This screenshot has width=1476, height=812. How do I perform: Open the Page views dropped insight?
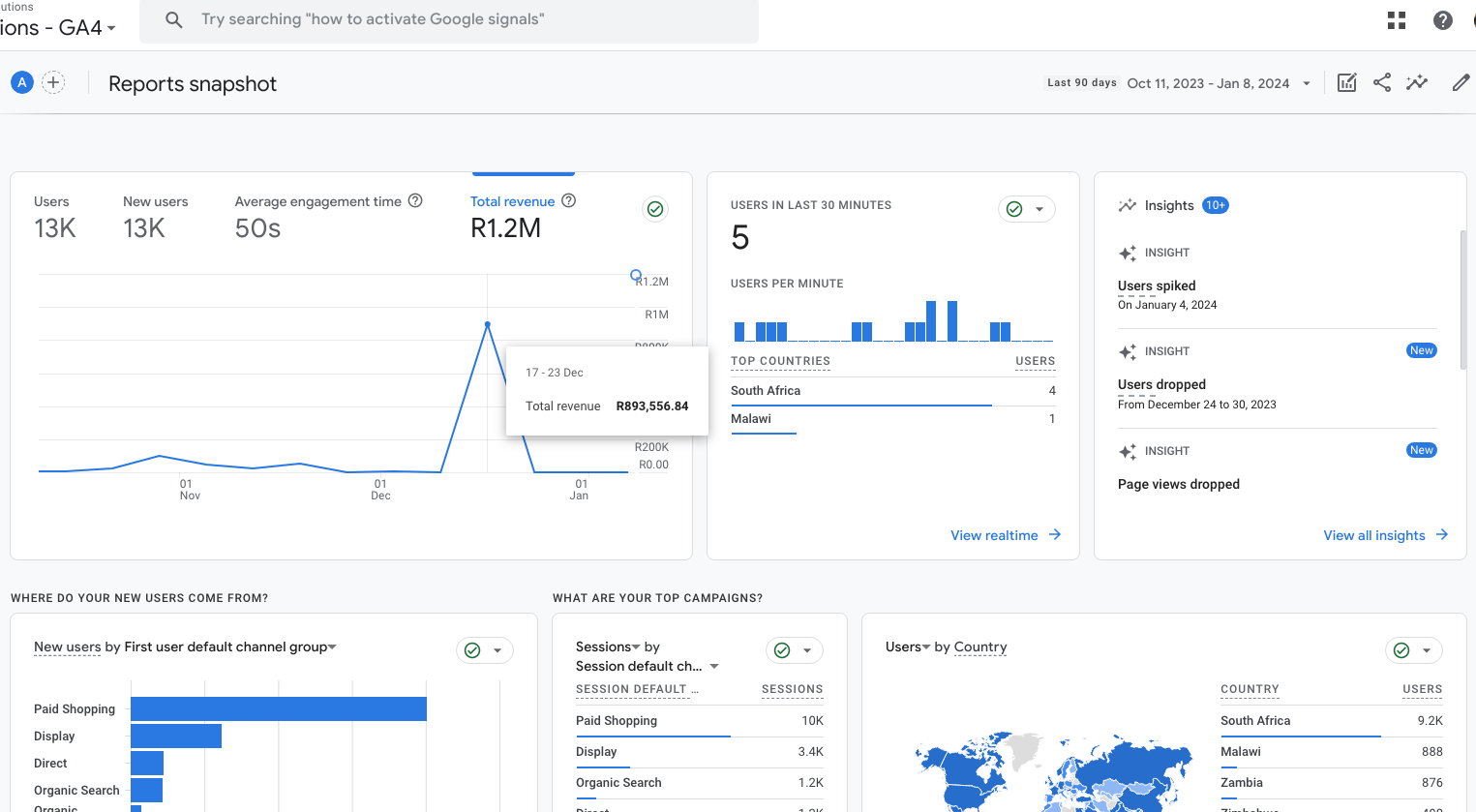pos(1179,484)
